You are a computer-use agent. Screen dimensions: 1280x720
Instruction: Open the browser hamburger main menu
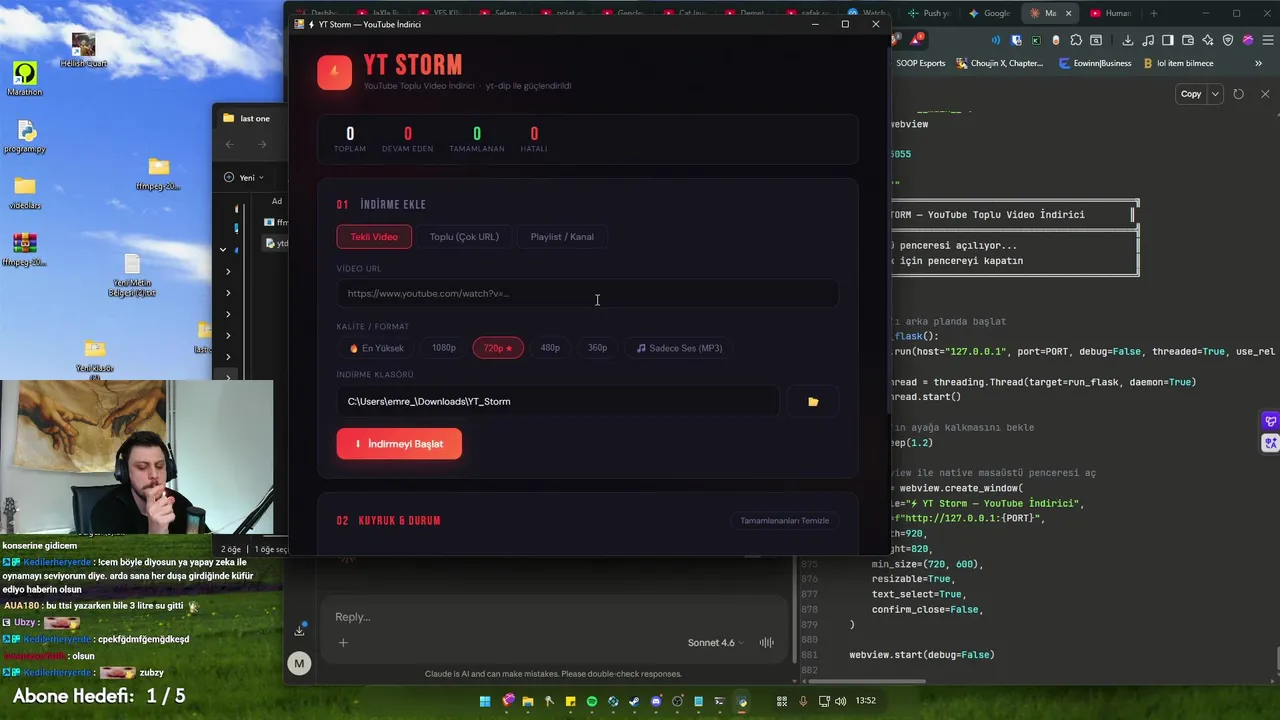1268,40
